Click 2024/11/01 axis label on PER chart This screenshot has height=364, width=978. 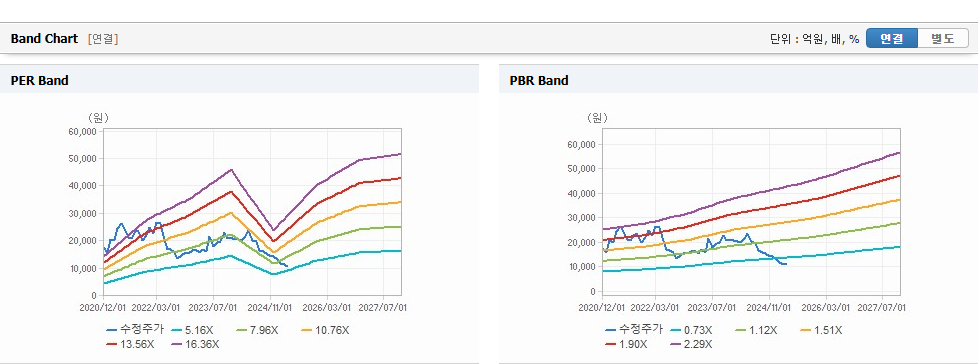(x=271, y=307)
